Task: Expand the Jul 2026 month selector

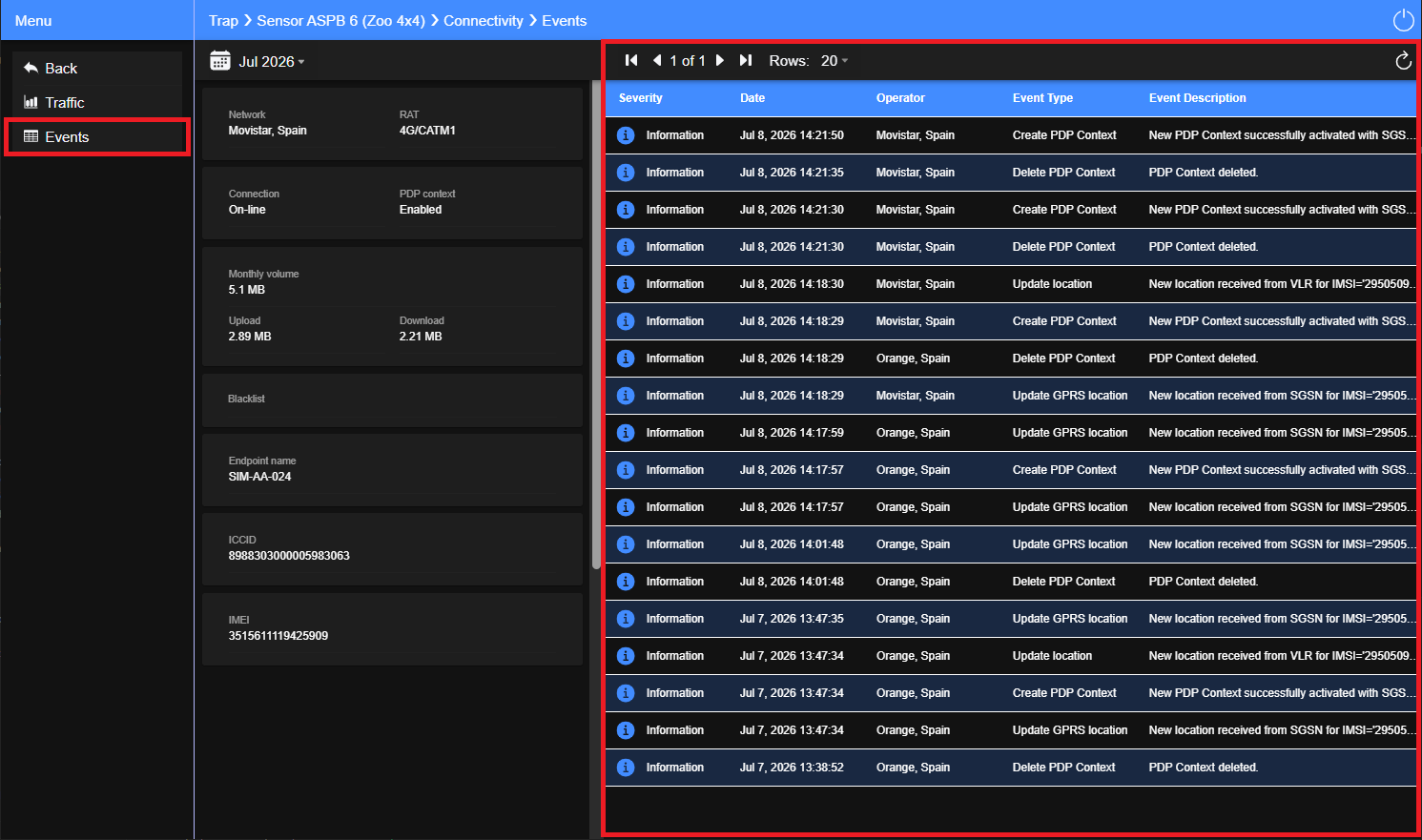Action: pos(272,61)
